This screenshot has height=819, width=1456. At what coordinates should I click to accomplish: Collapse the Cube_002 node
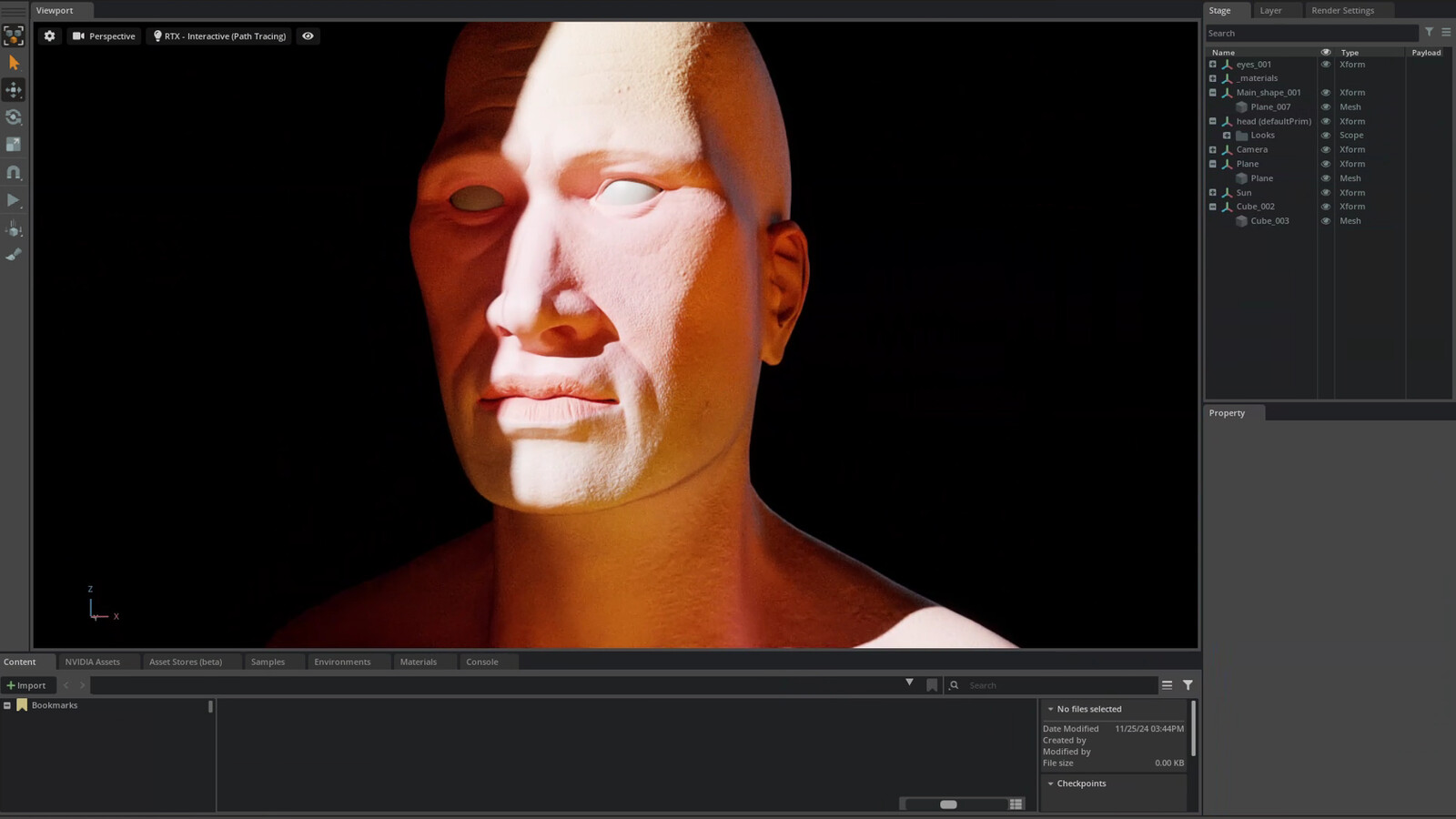[x=1212, y=207]
